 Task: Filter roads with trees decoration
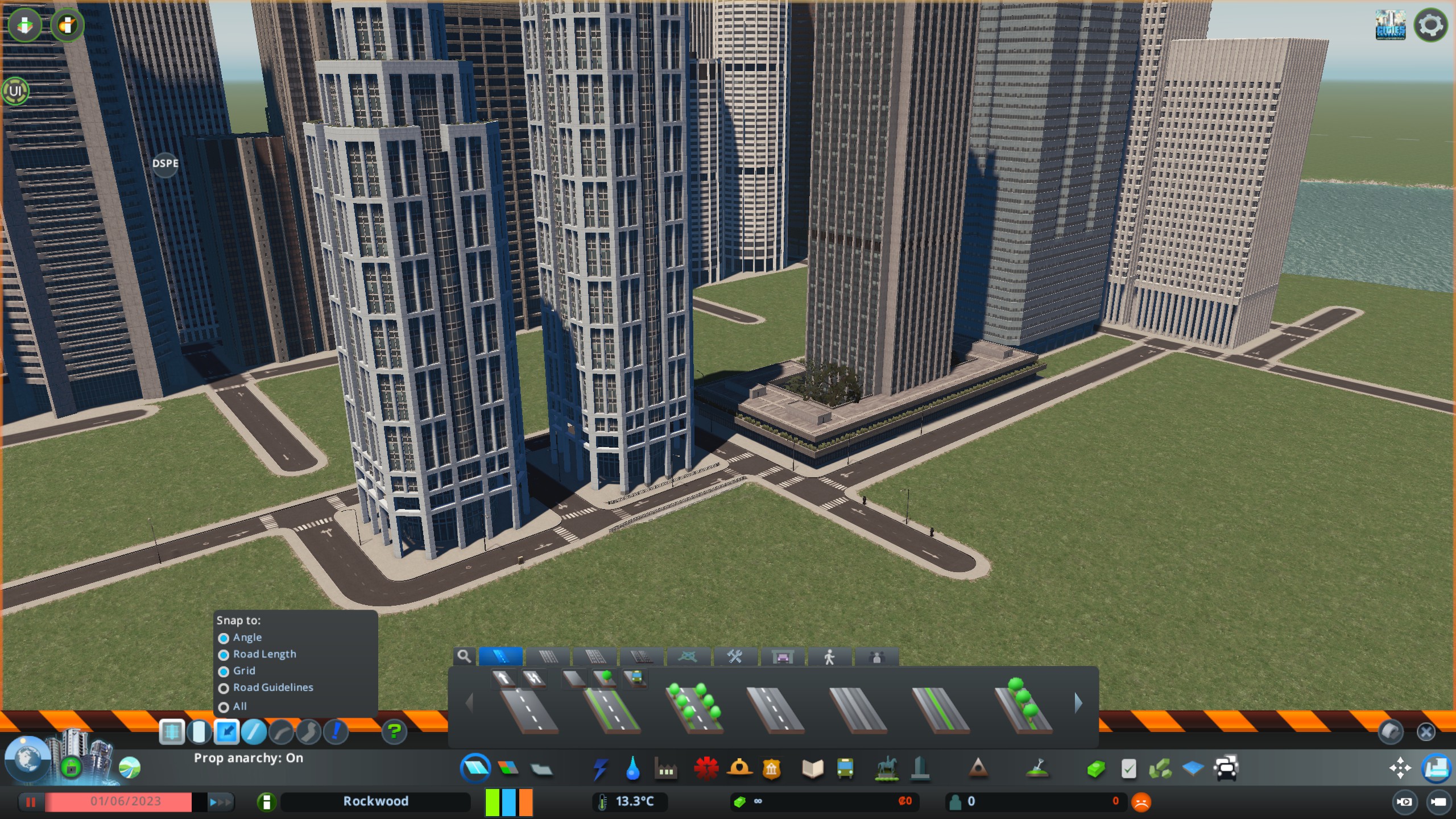(605, 678)
